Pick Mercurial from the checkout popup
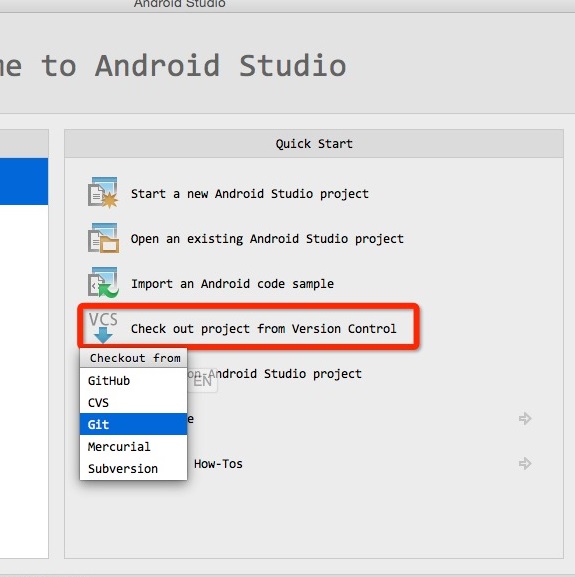 pos(134,446)
